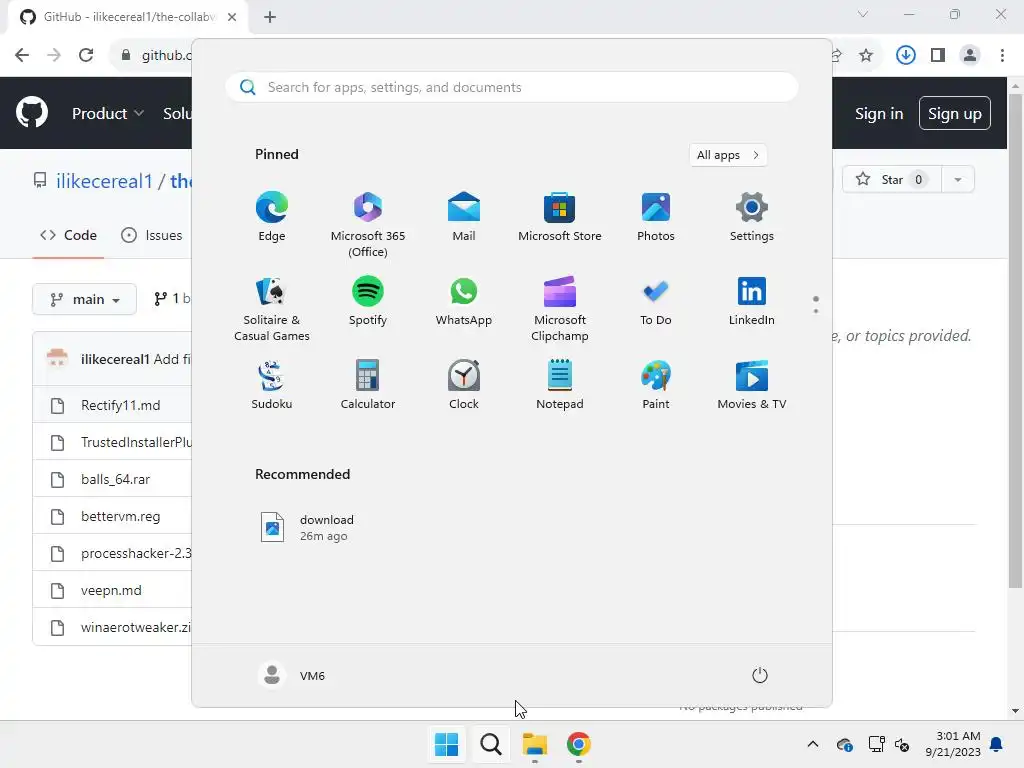Click the power button in Start menu
Screen dimensions: 1024x768
coord(760,675)
